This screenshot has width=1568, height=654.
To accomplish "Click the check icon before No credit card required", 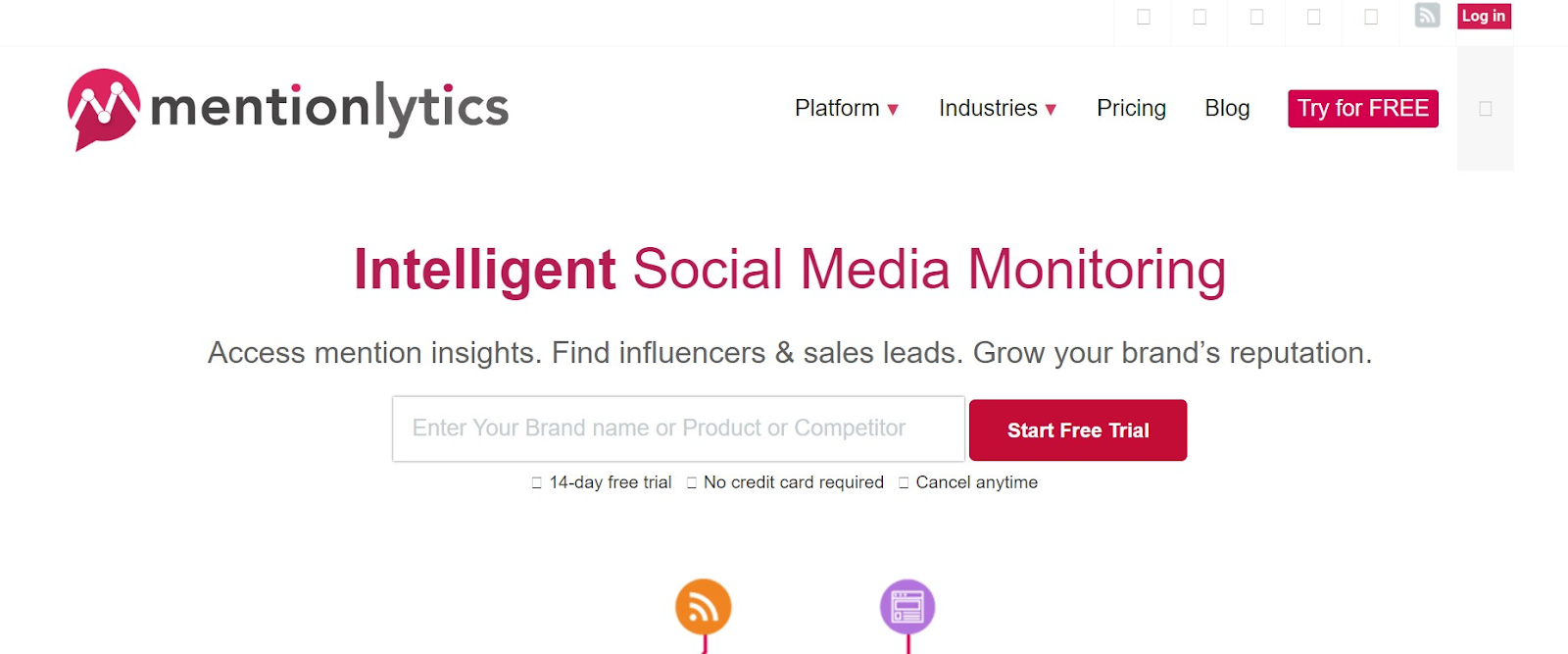I will [691, 482].
